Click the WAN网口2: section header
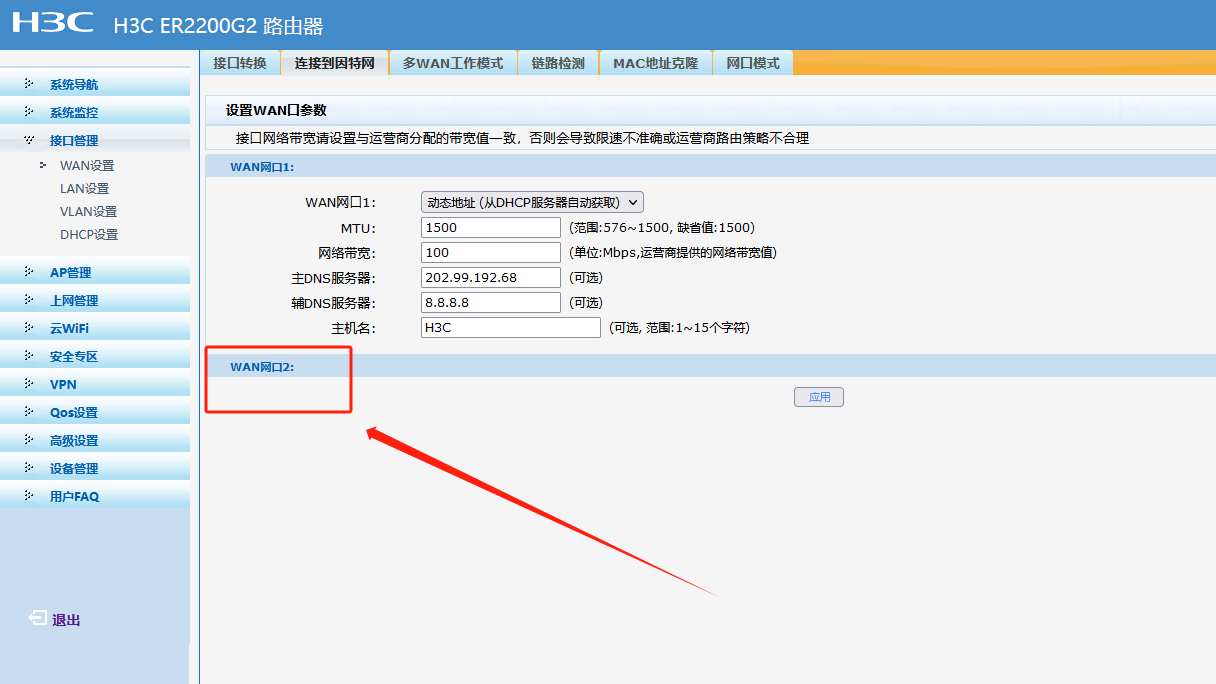The height and width of the screenshot is (684, 1216). click(710, 366)
